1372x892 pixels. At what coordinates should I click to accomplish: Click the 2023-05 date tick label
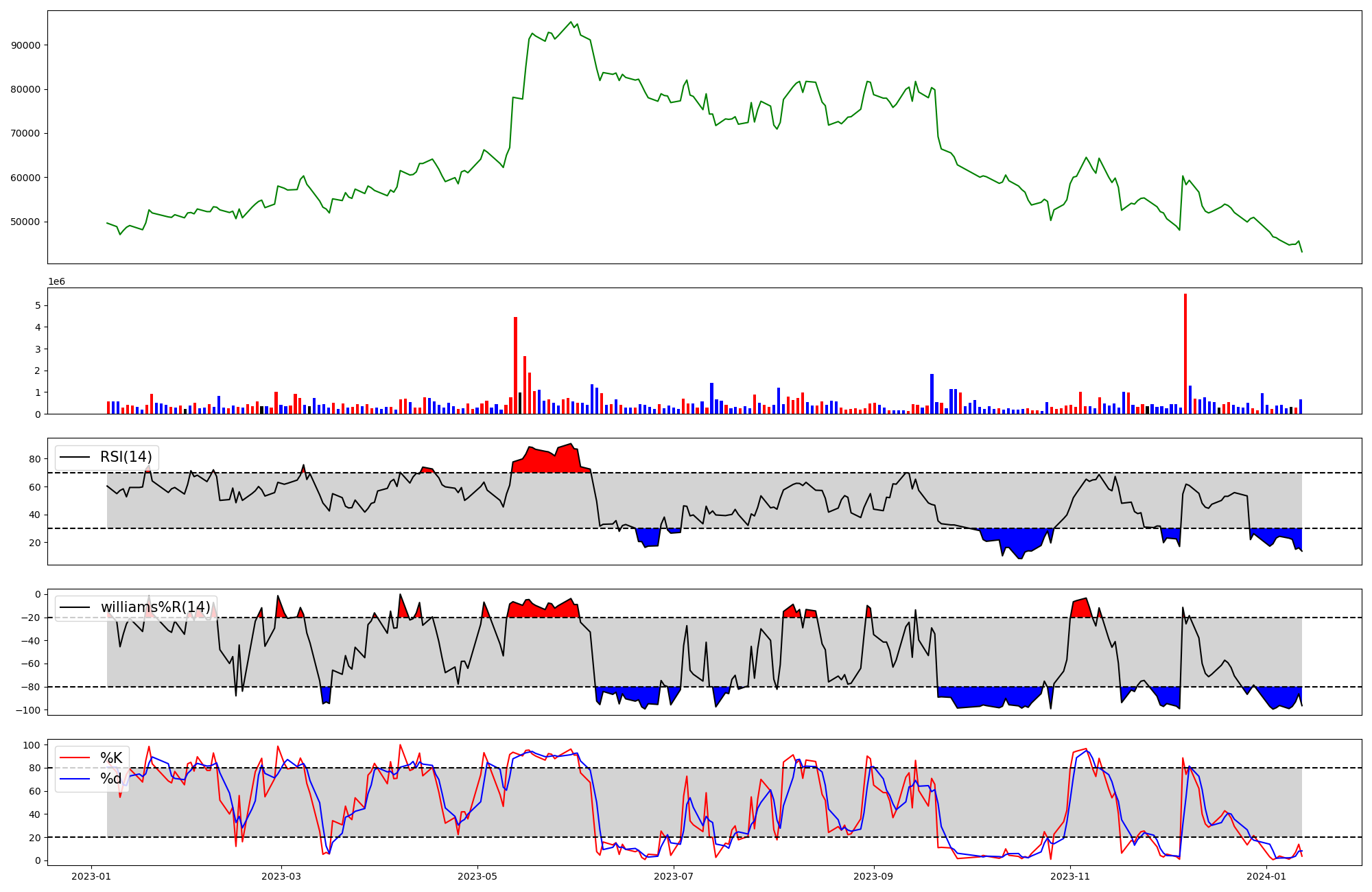477,876
